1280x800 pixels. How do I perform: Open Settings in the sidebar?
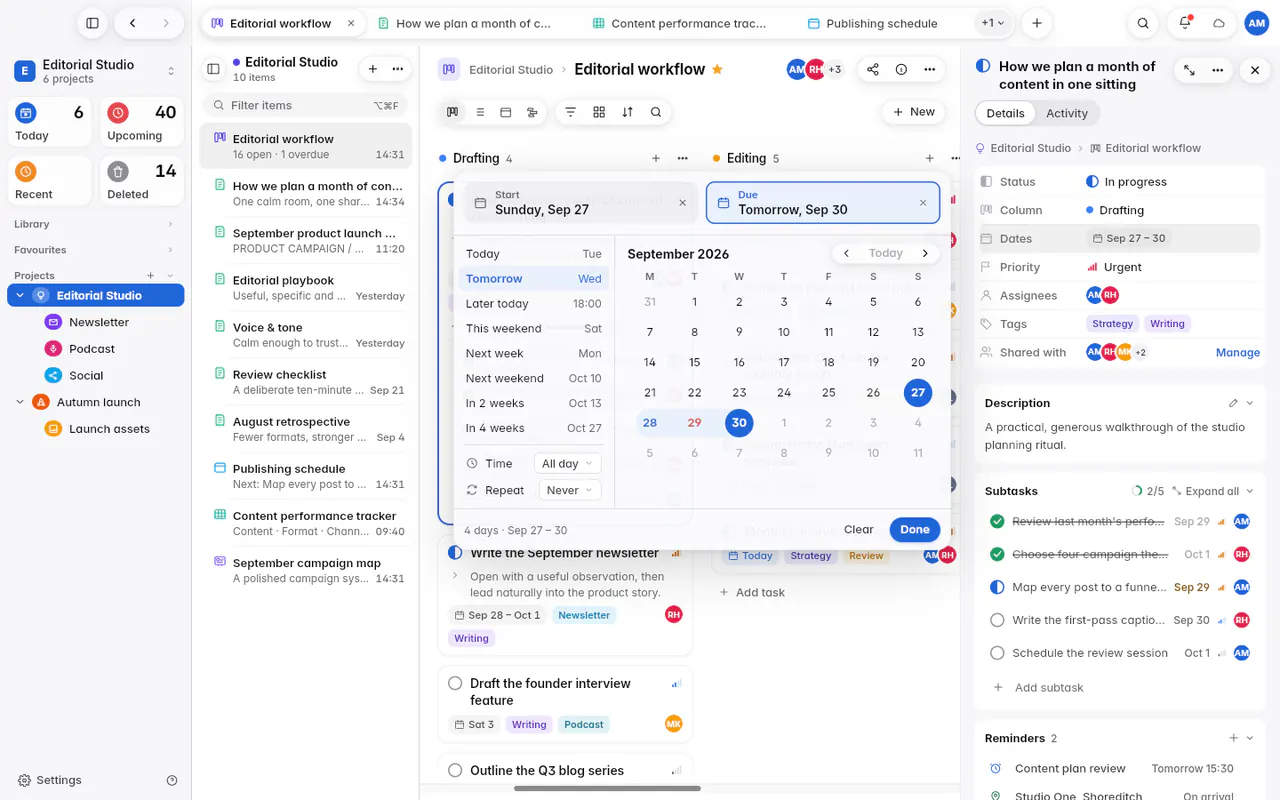click(50, 780)
